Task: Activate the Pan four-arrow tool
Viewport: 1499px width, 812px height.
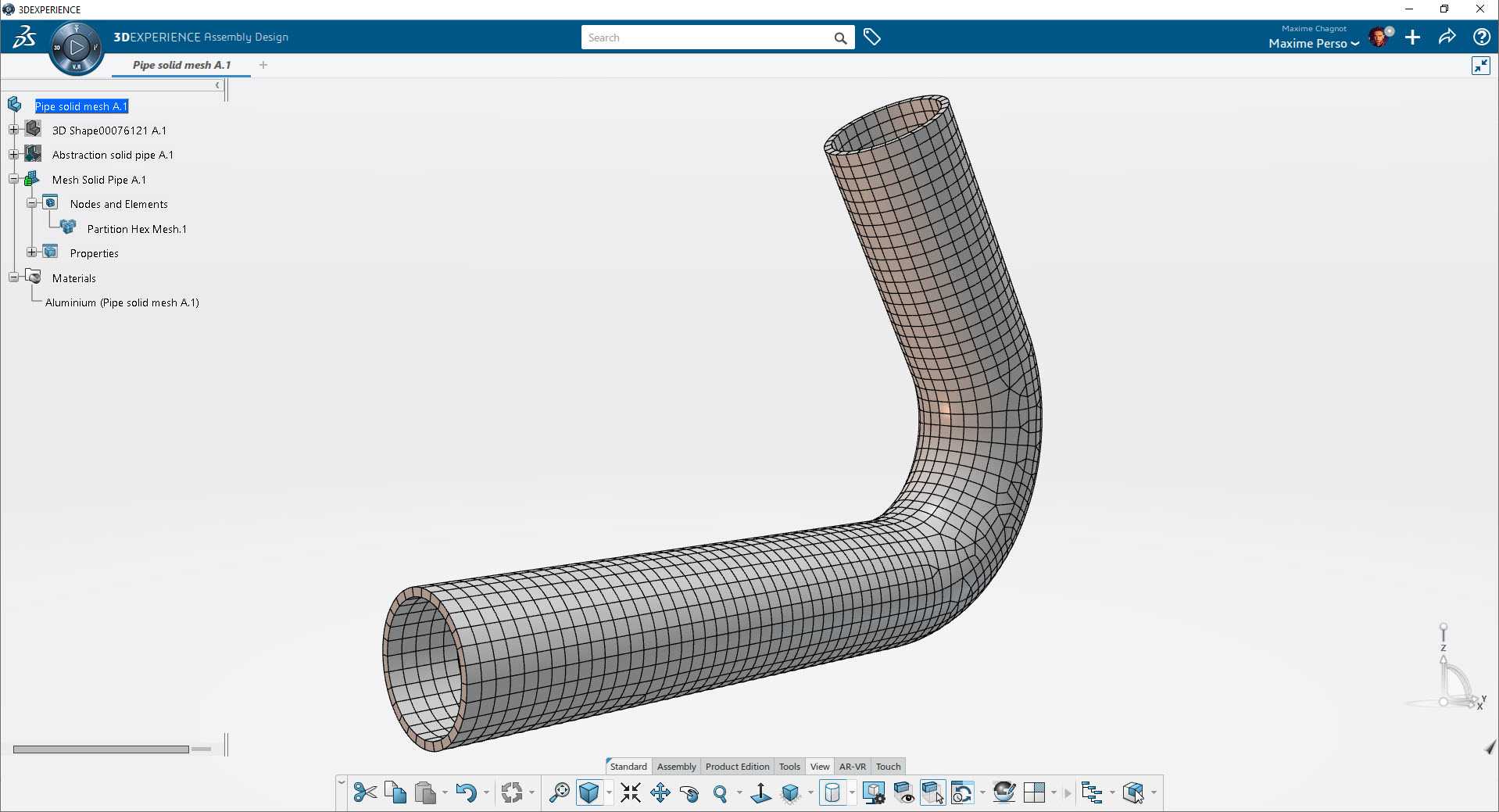Action: coord(660,792)
